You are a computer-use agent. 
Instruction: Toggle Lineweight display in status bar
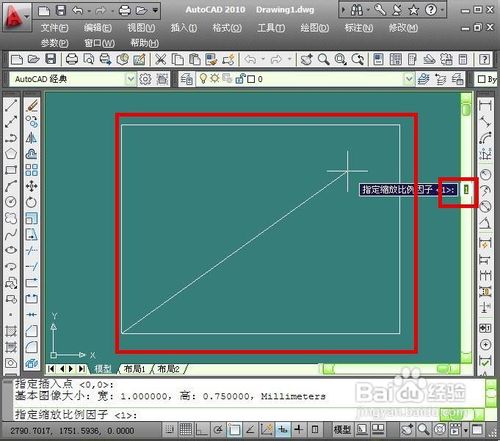click(299, 430)
